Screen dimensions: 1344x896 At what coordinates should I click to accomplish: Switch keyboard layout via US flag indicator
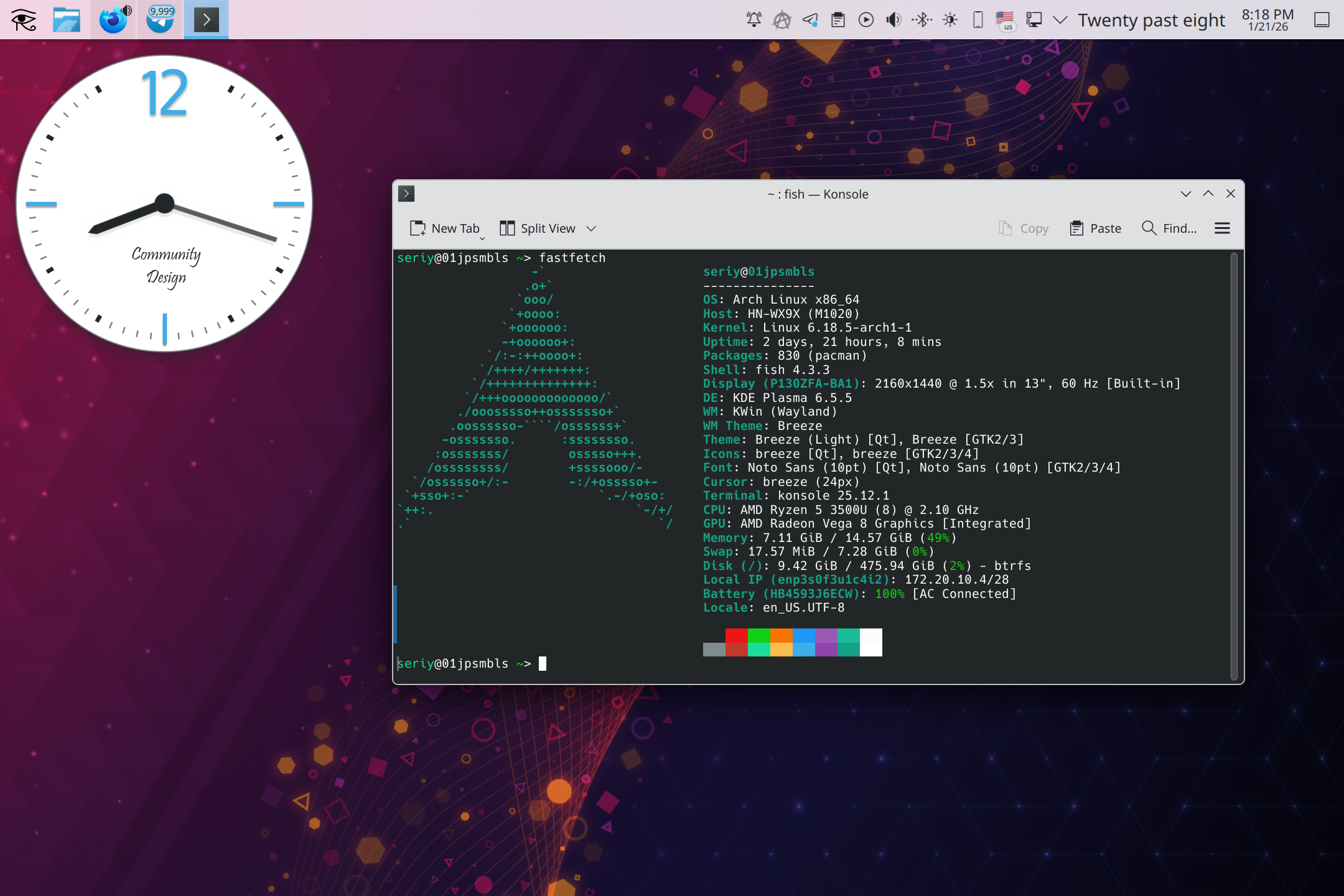(x=1005, y=20)
